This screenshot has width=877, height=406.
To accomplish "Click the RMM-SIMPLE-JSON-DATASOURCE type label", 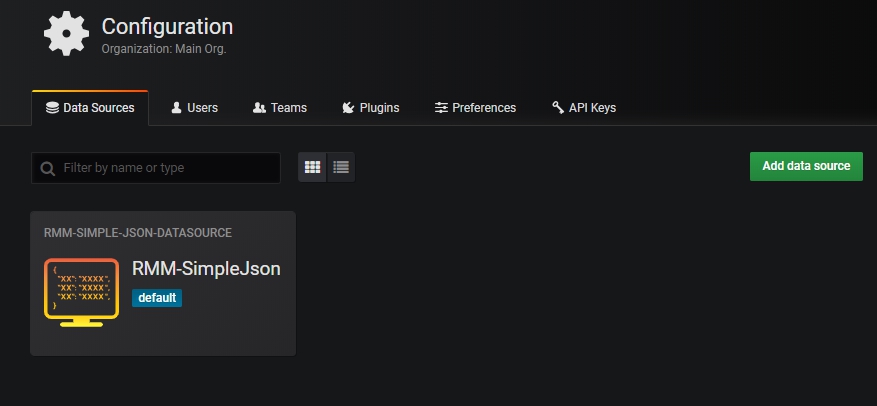I will [138, 233].
